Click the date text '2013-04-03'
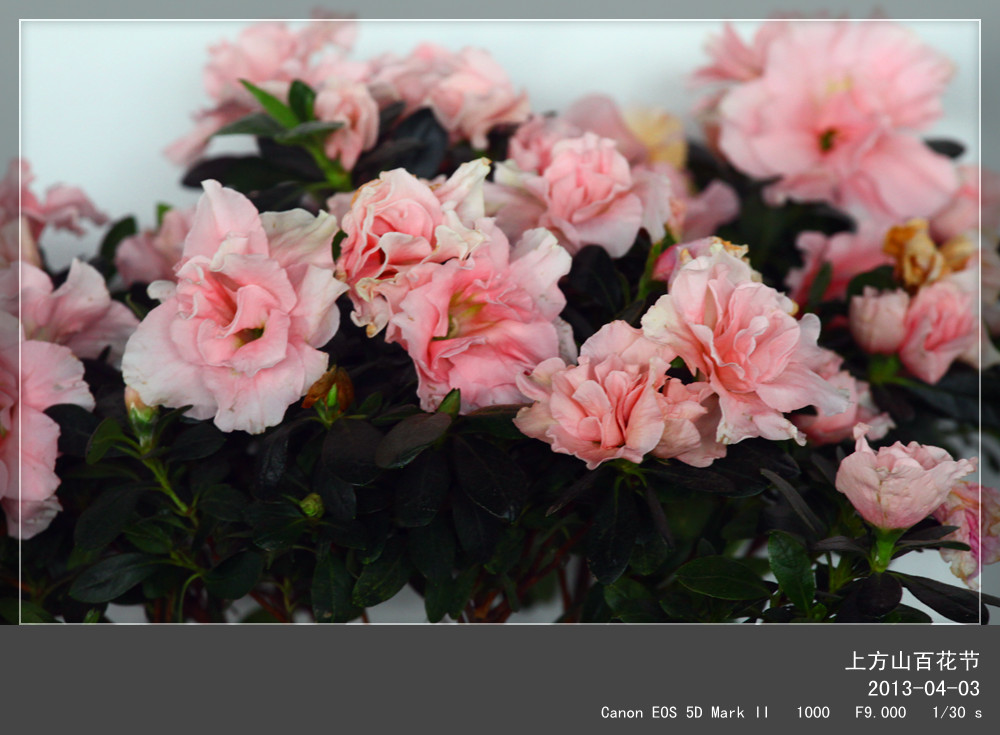This screenshot has width=1000, height=735. point(923,688)
